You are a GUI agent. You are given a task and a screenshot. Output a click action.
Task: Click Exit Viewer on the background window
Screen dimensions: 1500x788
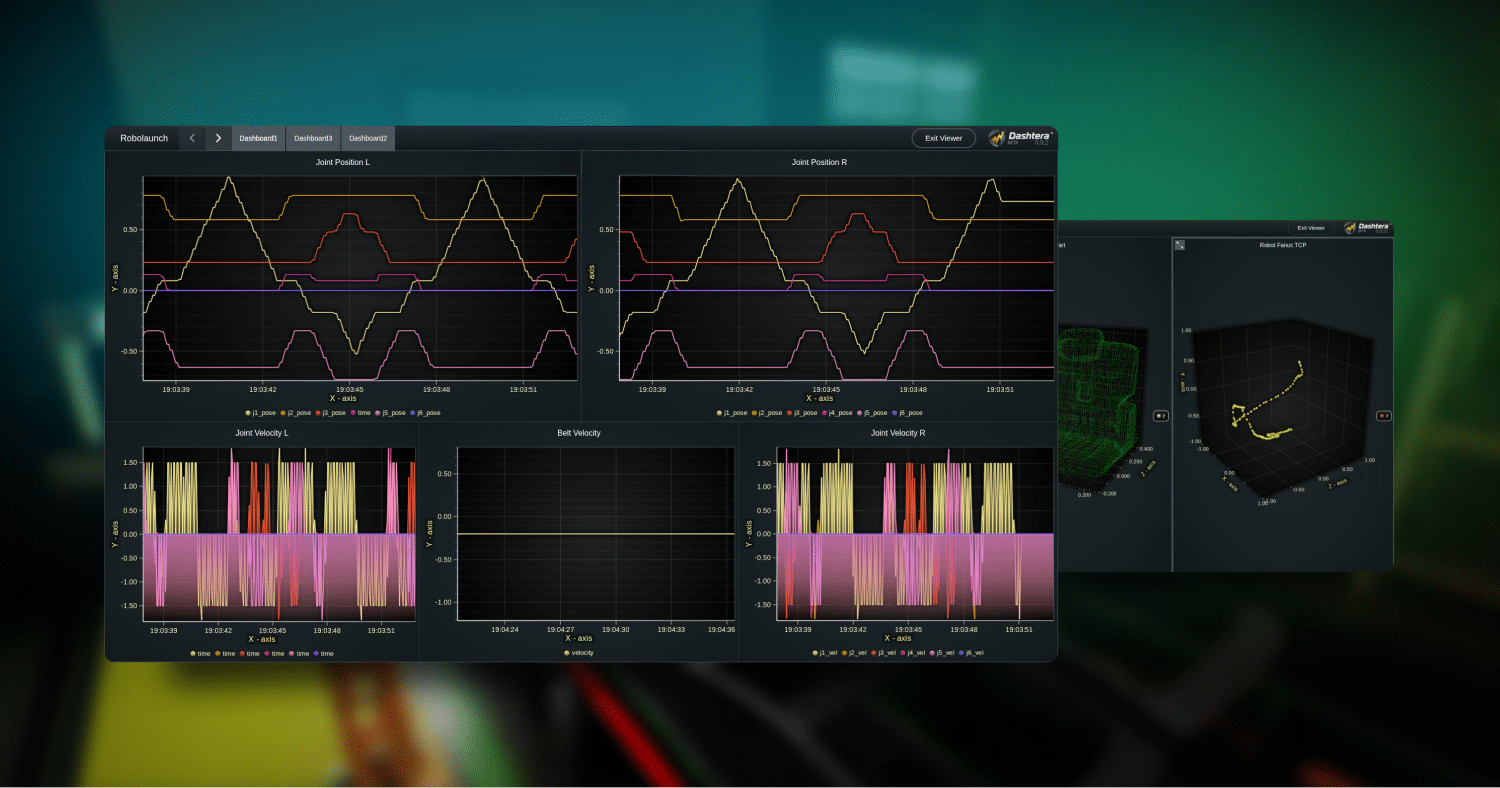[1310, 227]
